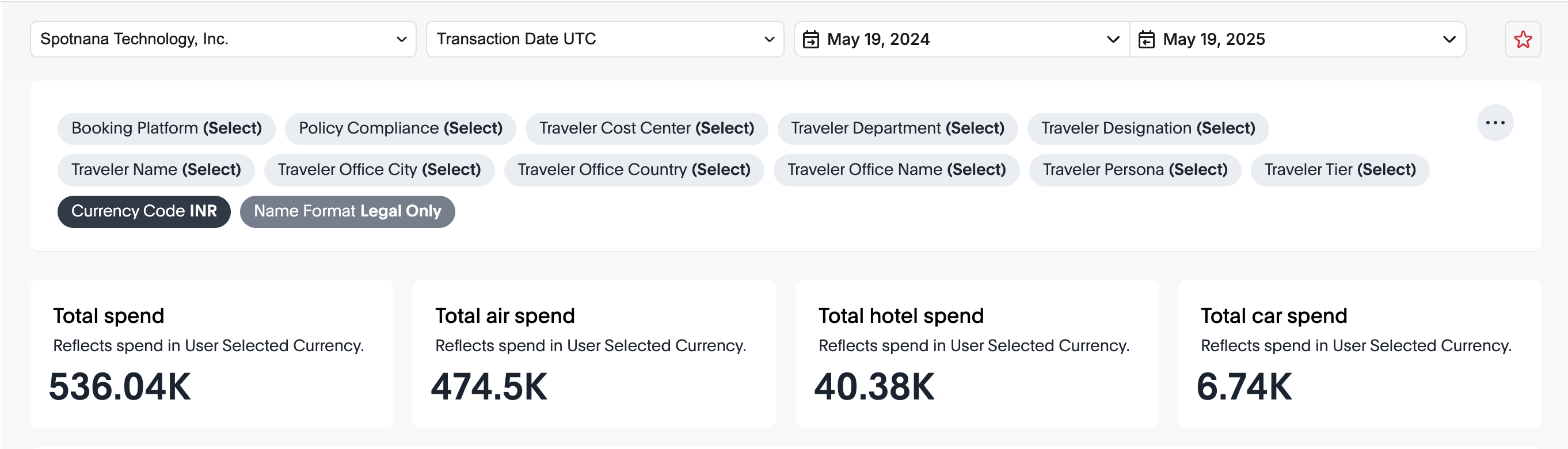
Task: Open the Traveler Tier filter chip
Action: point(1339,170)
